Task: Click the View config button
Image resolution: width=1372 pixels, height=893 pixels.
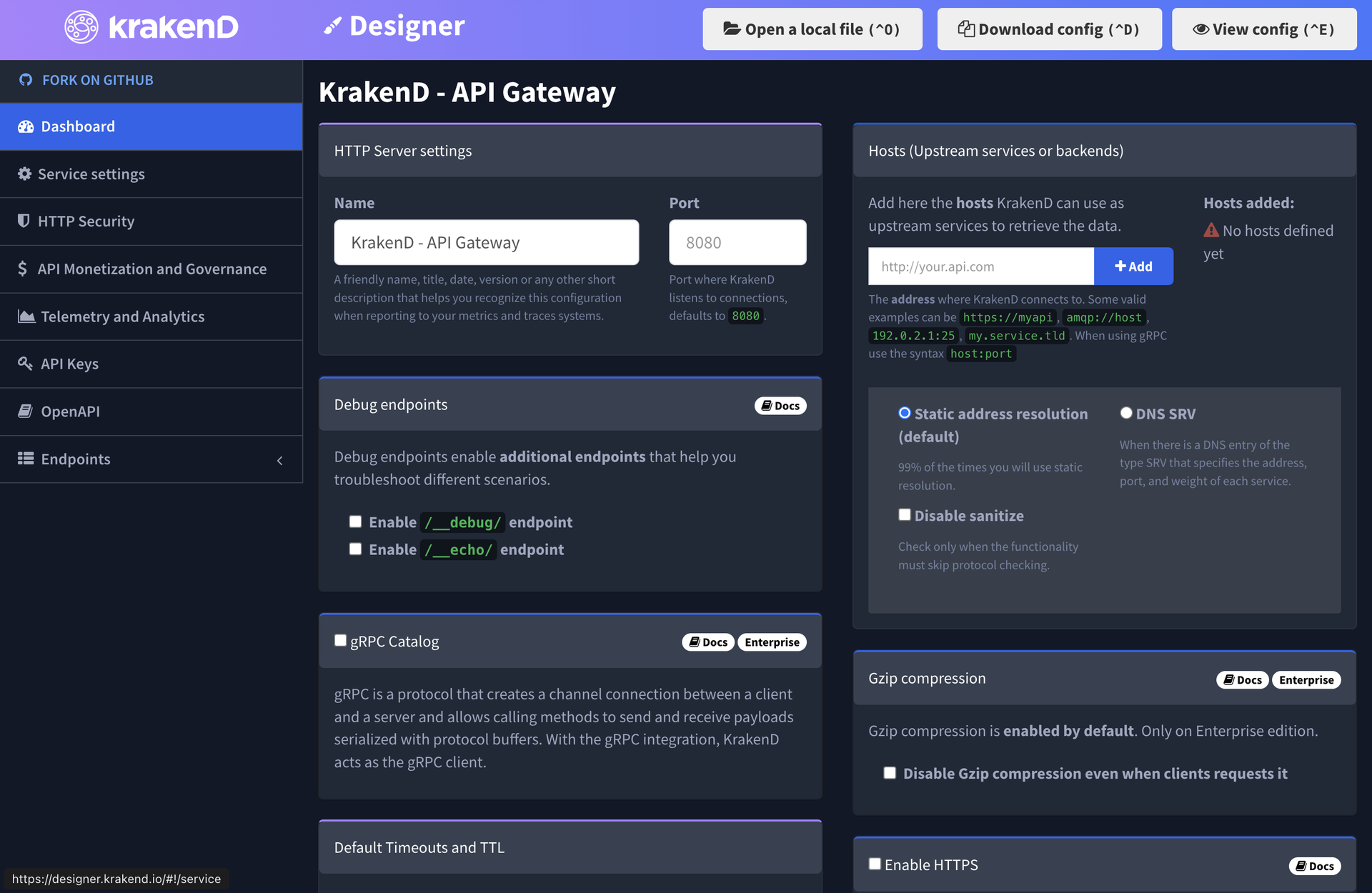Action: tap(1264, 29)
